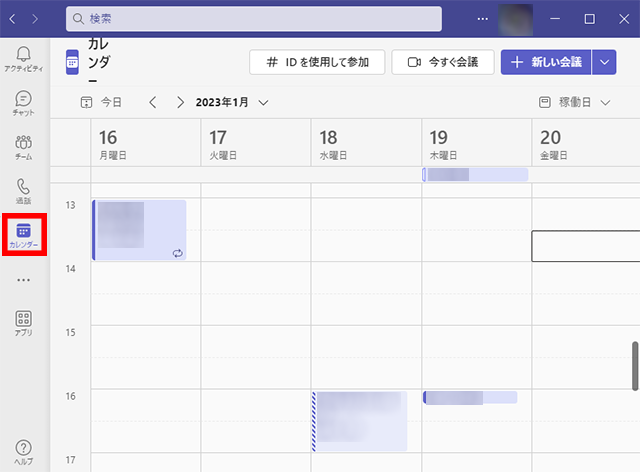Click the profile avatar in title bar
The image size is (640, 472).
coord(516,19)
